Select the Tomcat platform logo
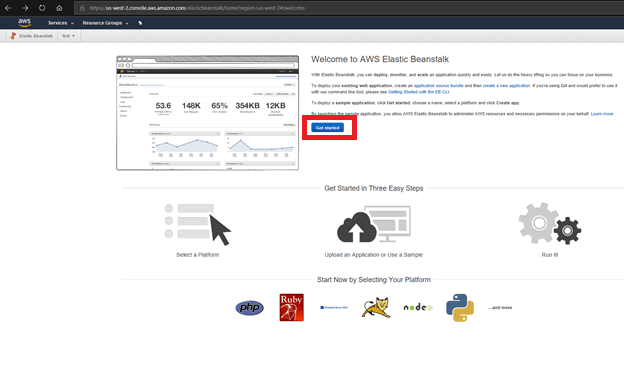Image resolution: width=624 pixels, height=384 pixels. click(376, 307)
